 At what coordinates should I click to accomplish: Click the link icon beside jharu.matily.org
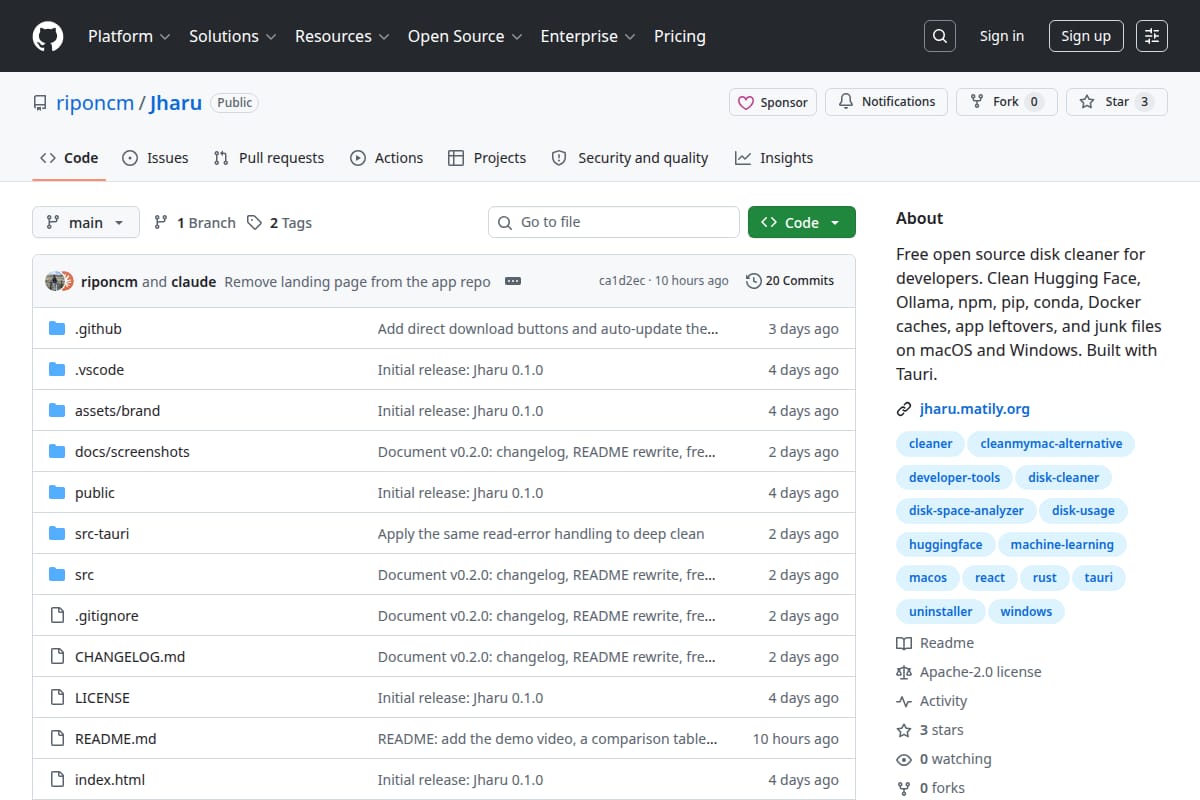(x=904, y=409)
